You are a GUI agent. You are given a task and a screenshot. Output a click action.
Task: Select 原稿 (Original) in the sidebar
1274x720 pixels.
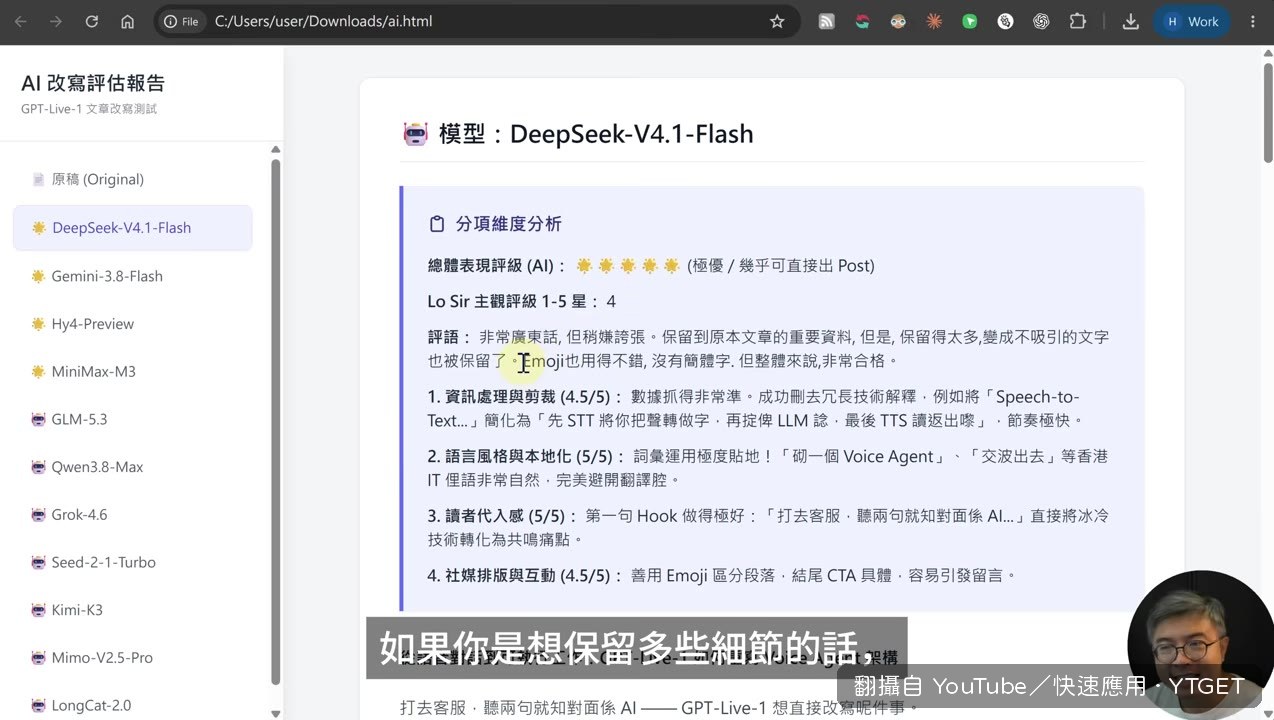point(132,179)
